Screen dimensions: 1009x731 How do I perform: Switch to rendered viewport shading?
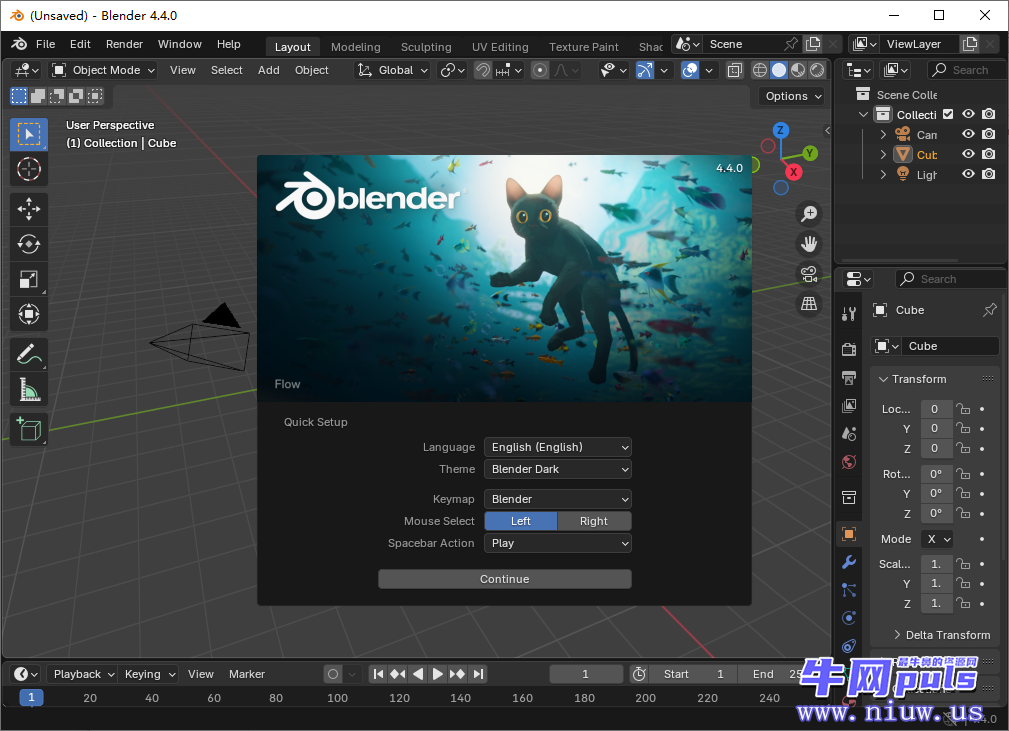[x=817, y=70]
